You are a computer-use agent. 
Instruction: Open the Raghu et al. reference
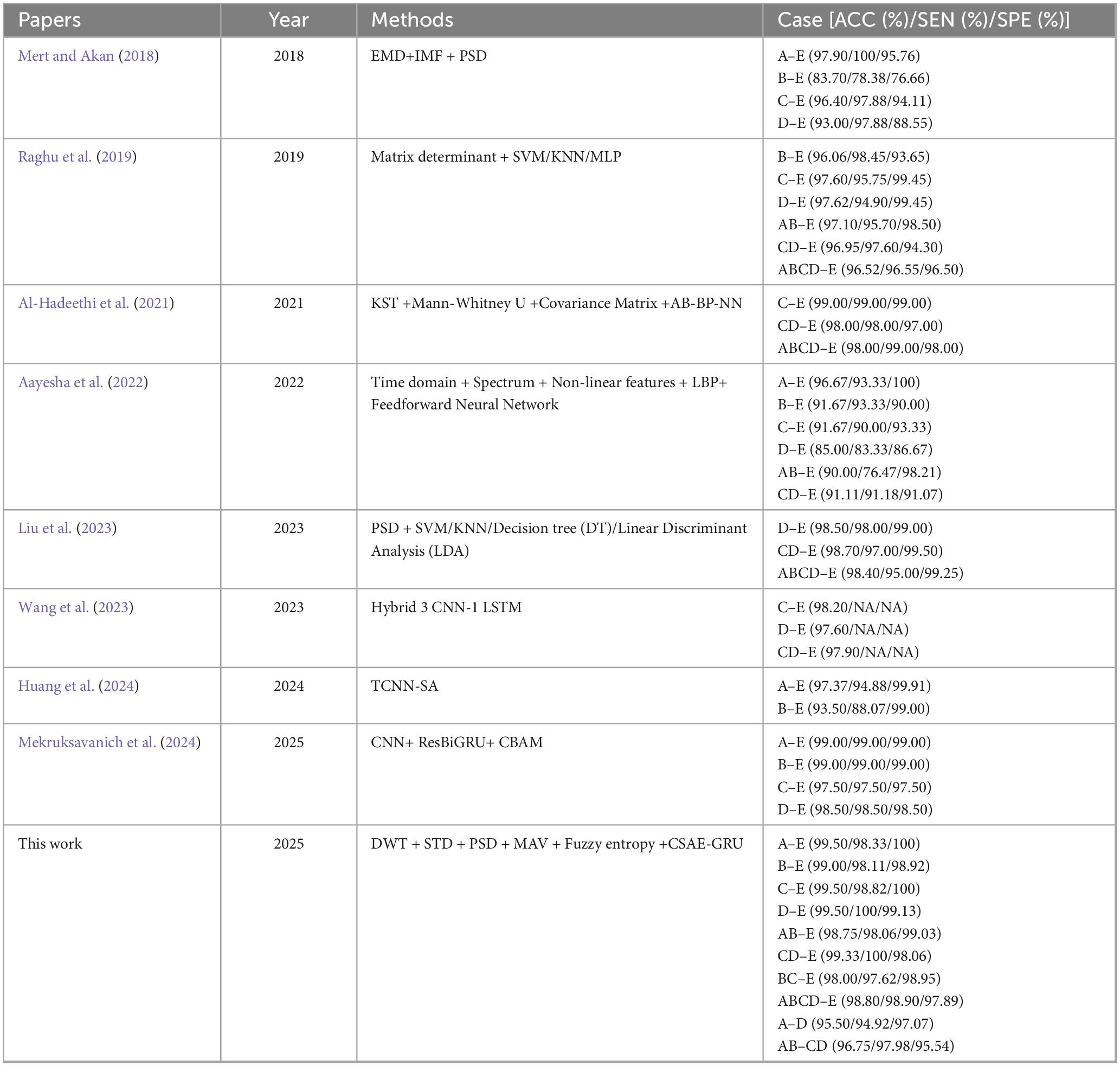coord(55,157)
